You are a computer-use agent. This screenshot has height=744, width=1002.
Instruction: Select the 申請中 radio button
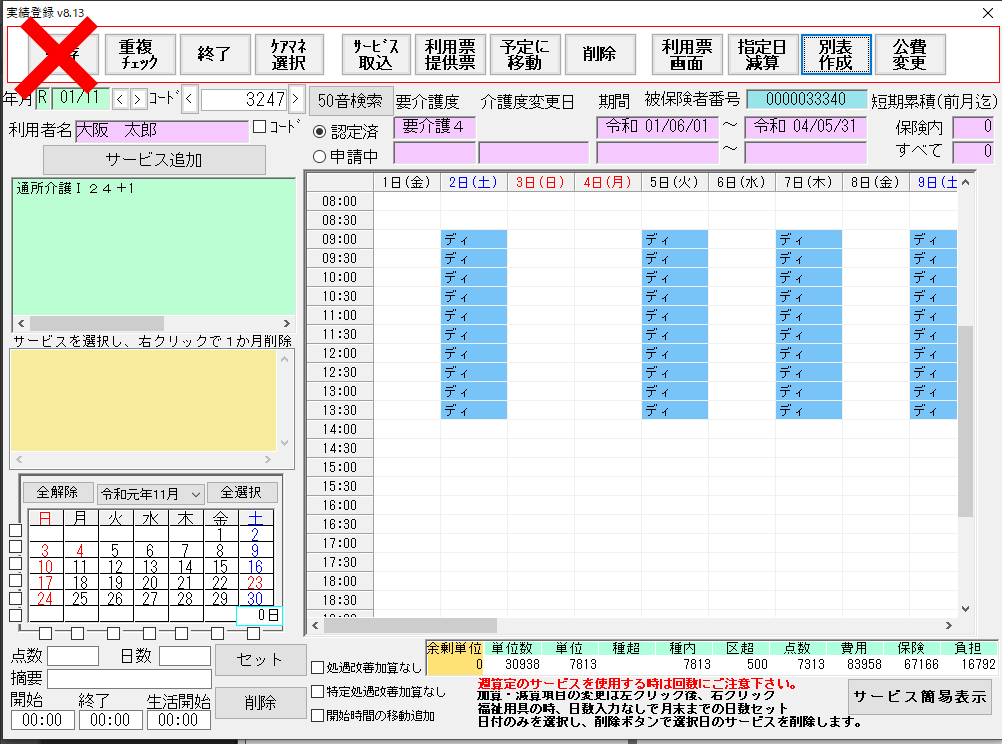click(x=320, y=156)
